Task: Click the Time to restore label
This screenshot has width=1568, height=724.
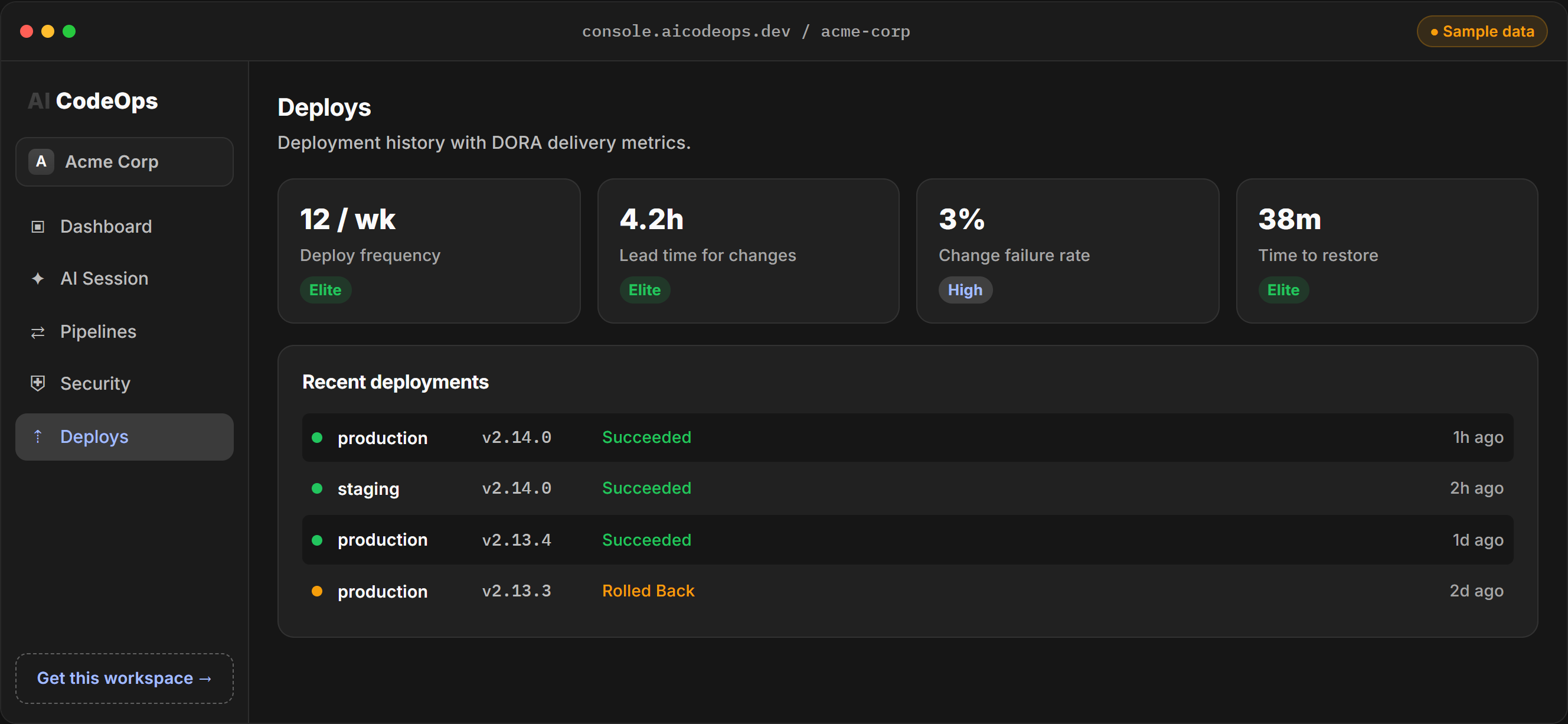Action: (1318, 255)
